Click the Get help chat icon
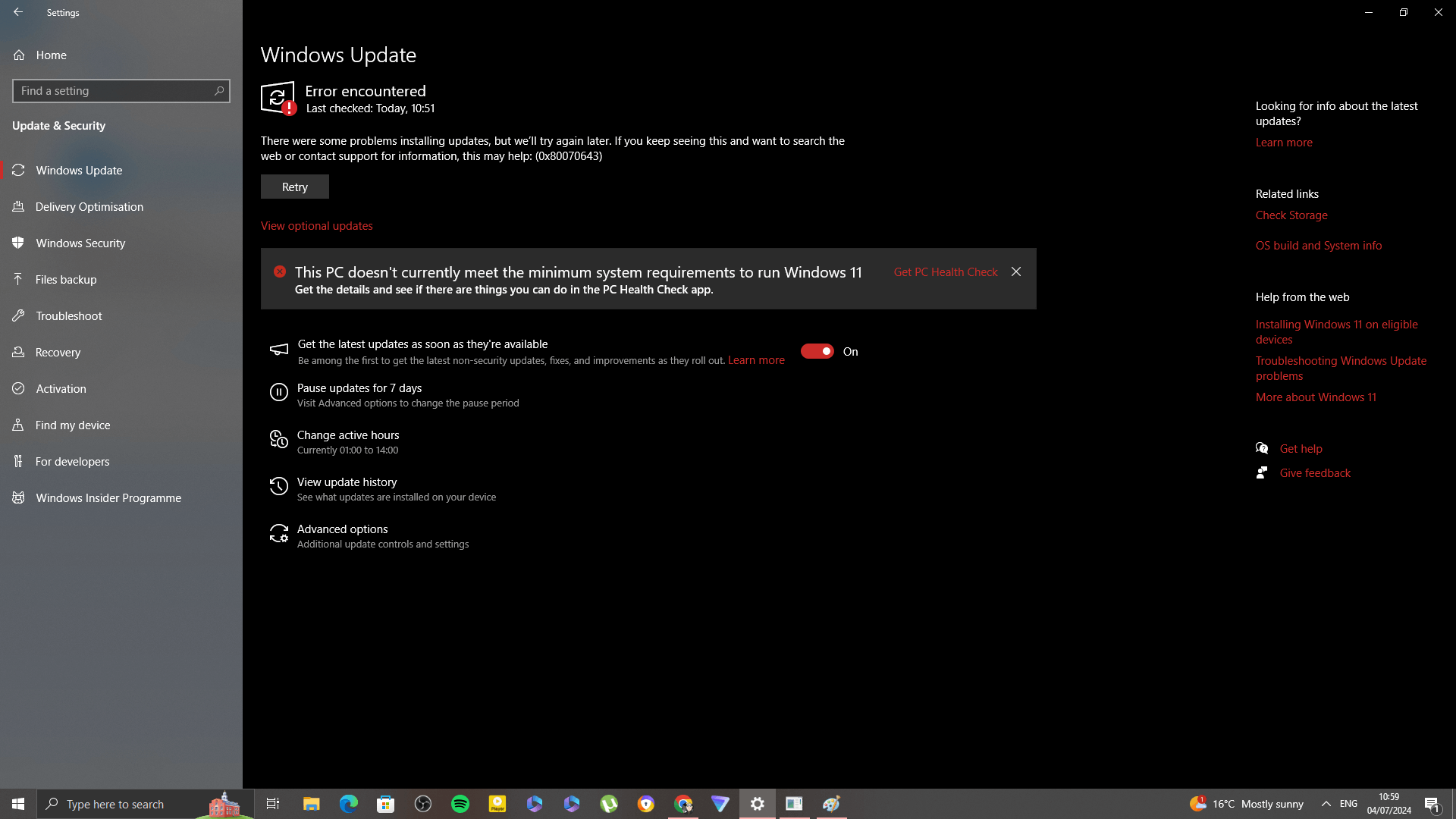This screenshot has height=819, width=1456. click(x=1262, y=448)
